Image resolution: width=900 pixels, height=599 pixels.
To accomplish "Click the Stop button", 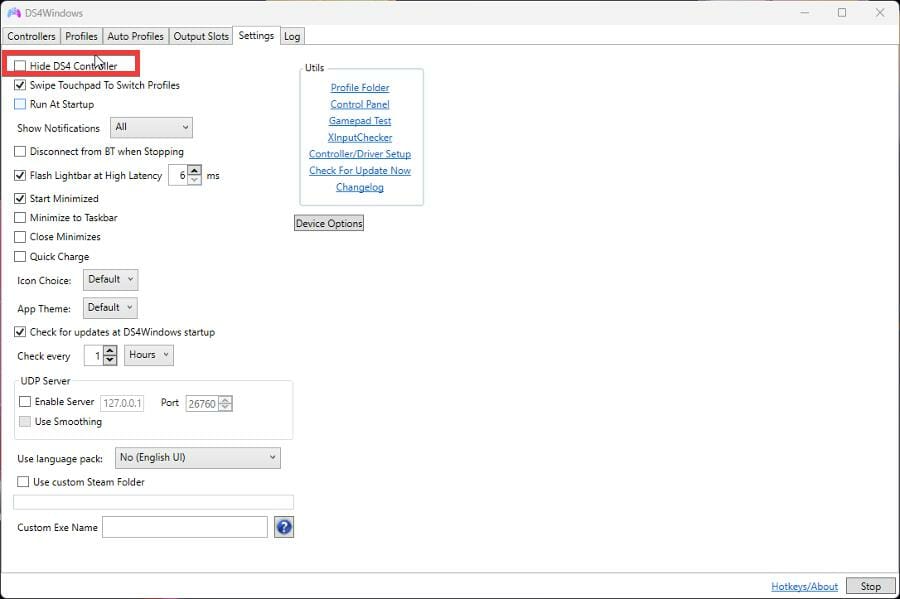I will click(x=871, y=586).
